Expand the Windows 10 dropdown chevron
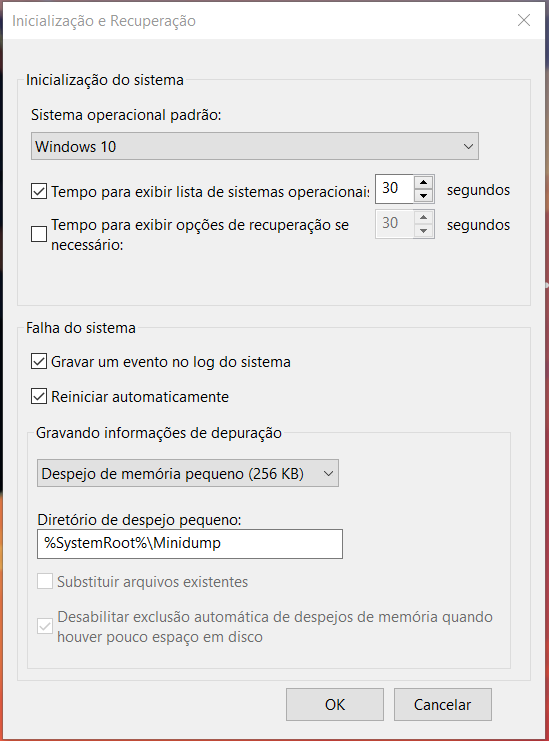 pos(468,146)
